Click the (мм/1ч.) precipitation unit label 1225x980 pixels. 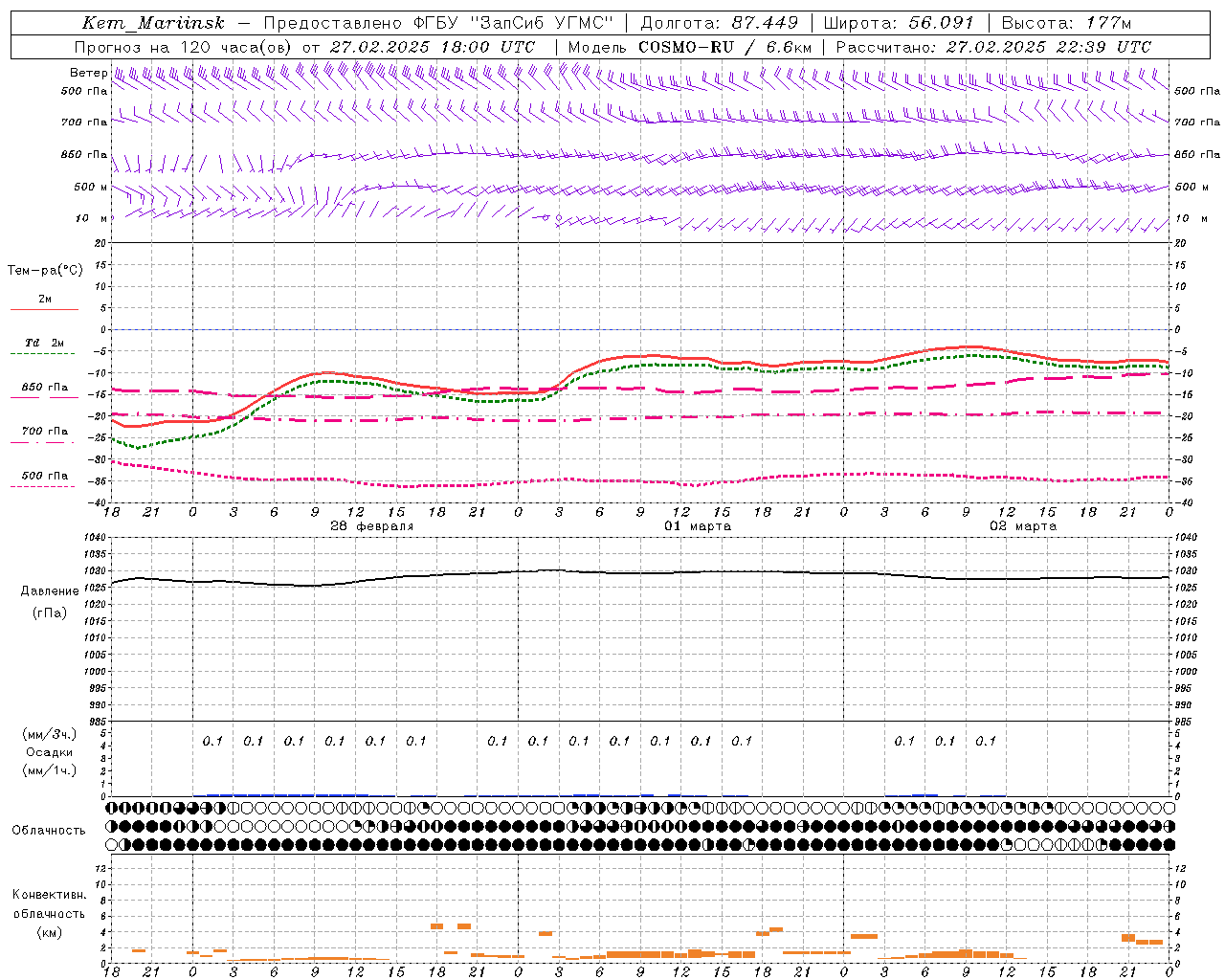[50, 770]
